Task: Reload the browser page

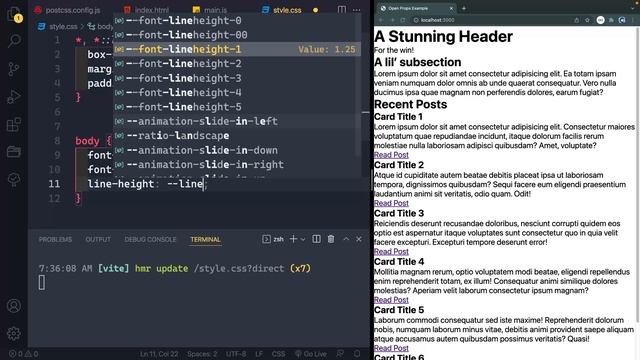Action: 402,20
